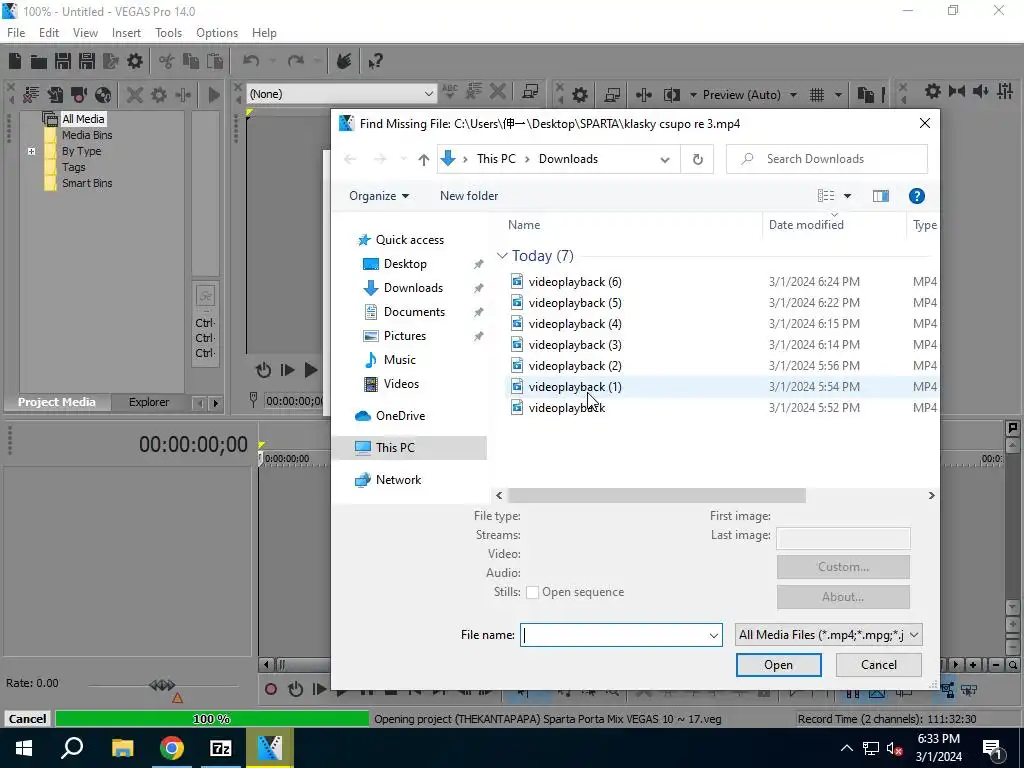
Task: Click the blue help icon in dialog
Action: 916,196
